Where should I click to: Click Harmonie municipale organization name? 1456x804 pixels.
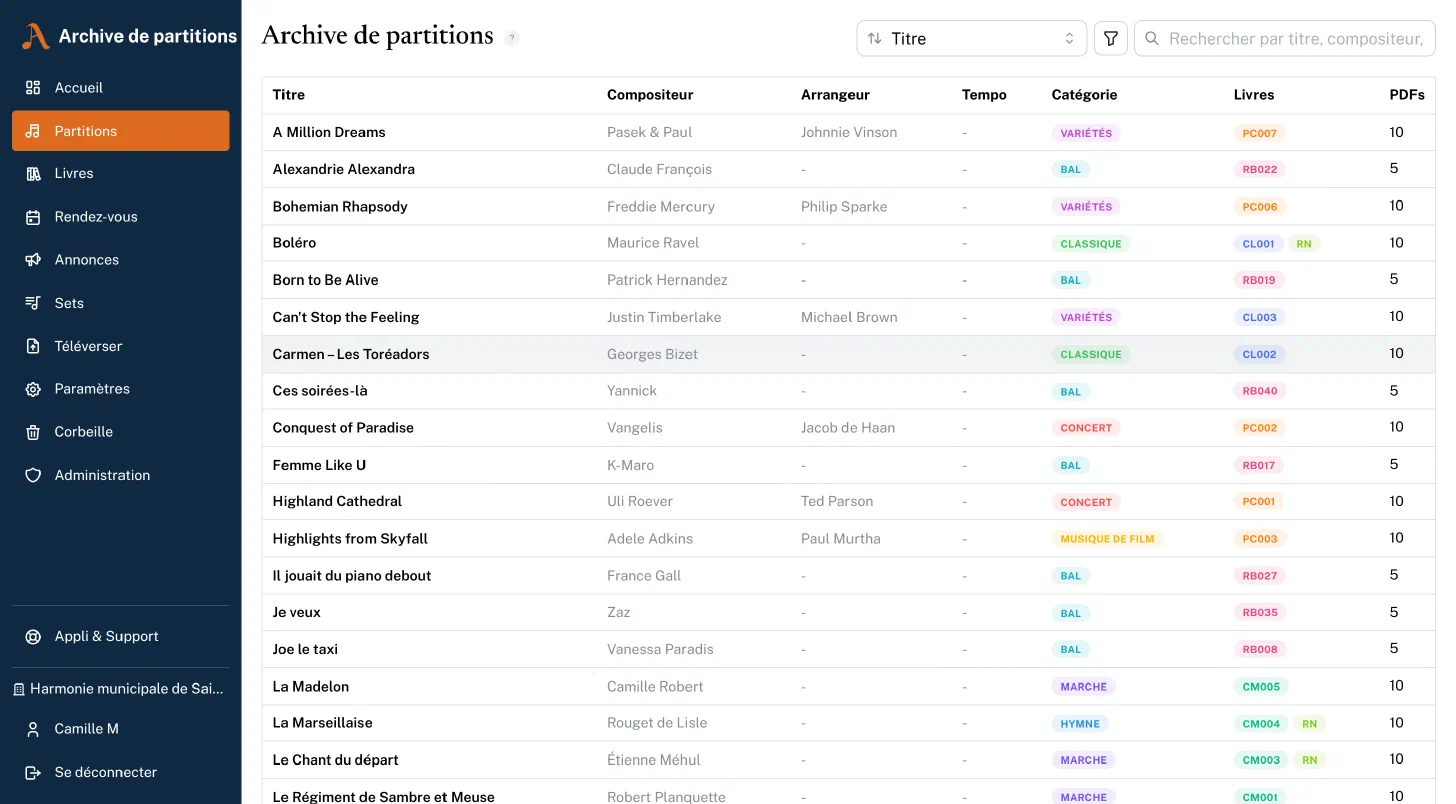coord(127,689)
